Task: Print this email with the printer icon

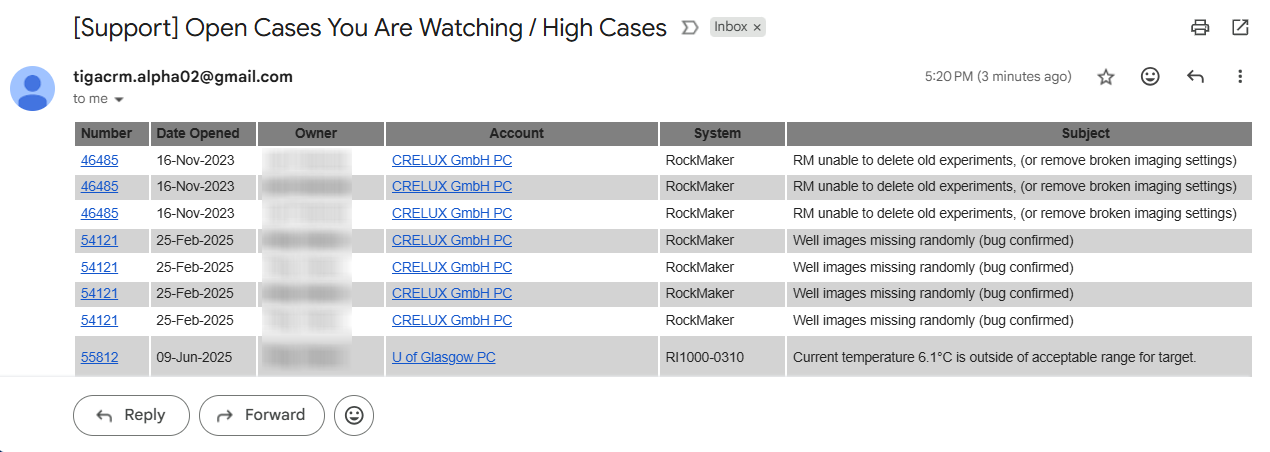Action: [1200, 28]
